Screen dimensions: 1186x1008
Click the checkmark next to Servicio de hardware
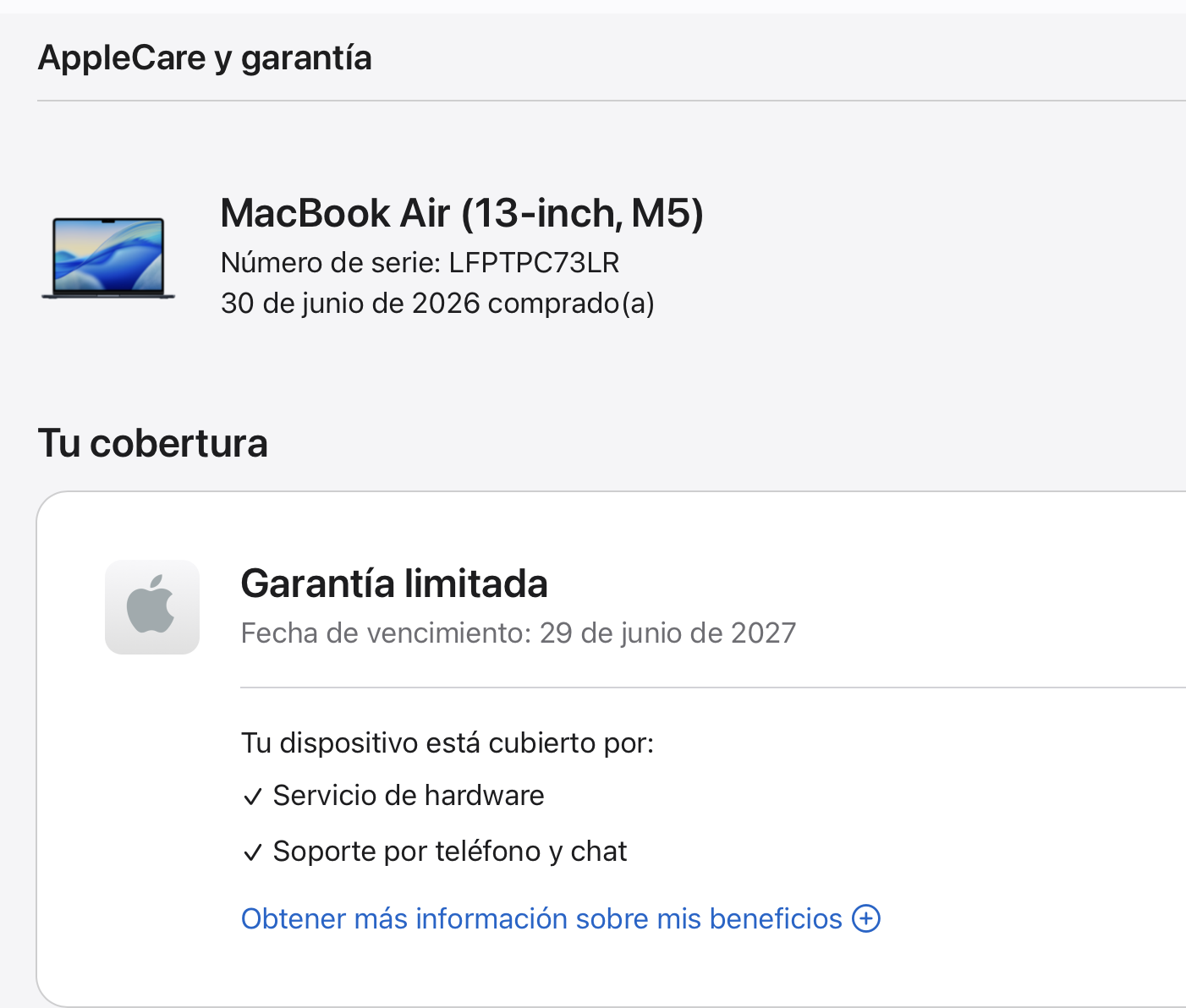pyautogui.click(x=252, y=797)
